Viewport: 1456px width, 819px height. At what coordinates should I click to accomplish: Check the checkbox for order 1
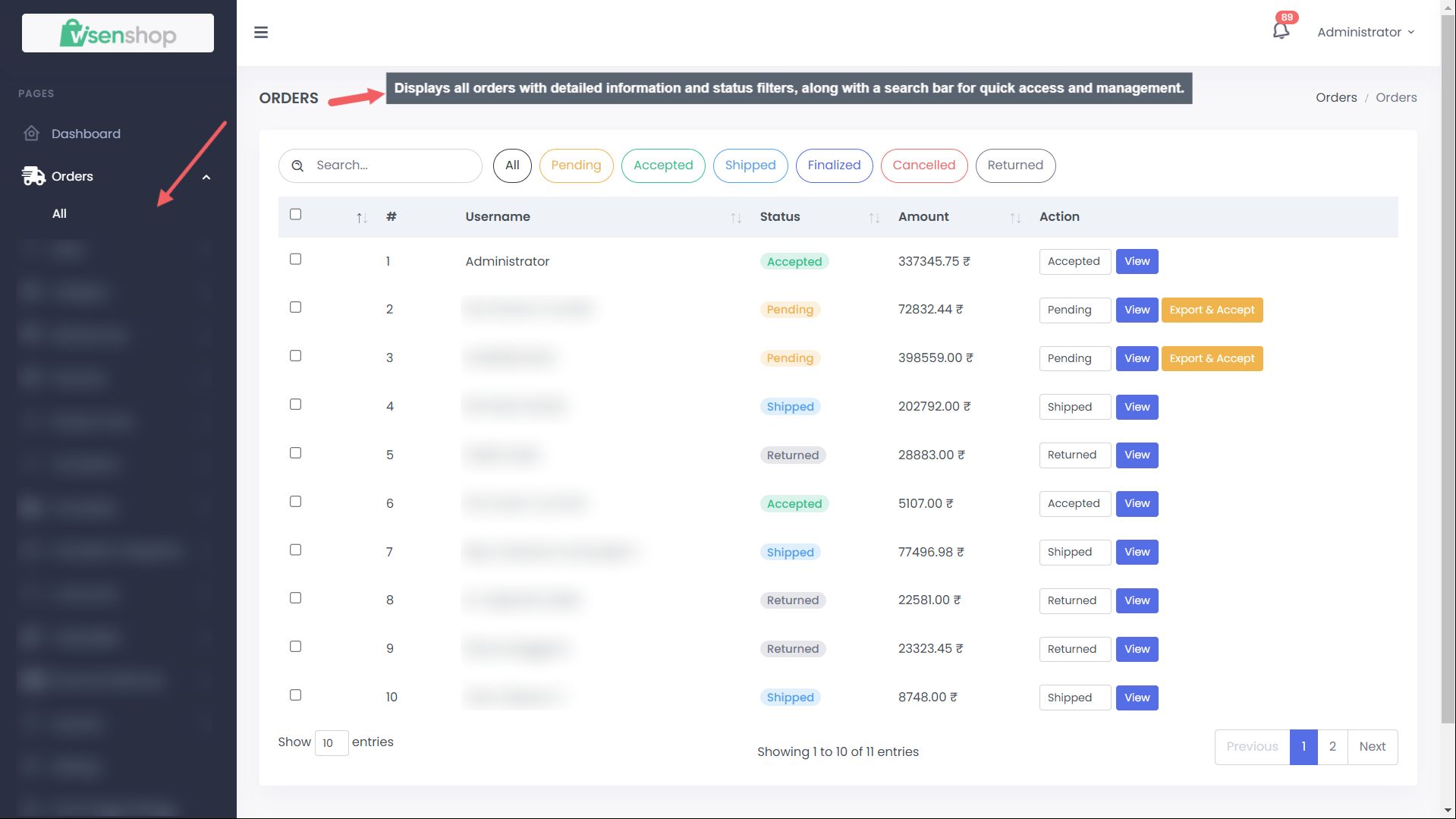[x=296, y=260]
